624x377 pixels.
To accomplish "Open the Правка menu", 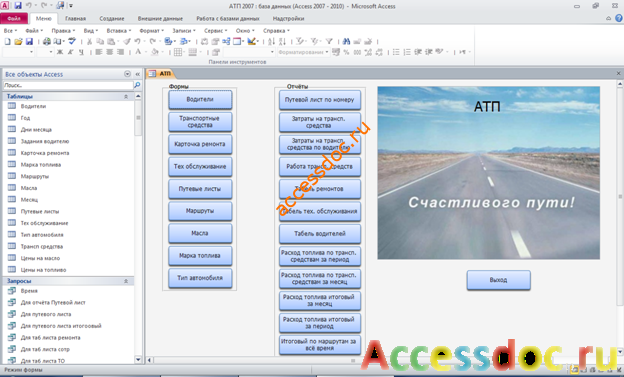I will [63, 31].
